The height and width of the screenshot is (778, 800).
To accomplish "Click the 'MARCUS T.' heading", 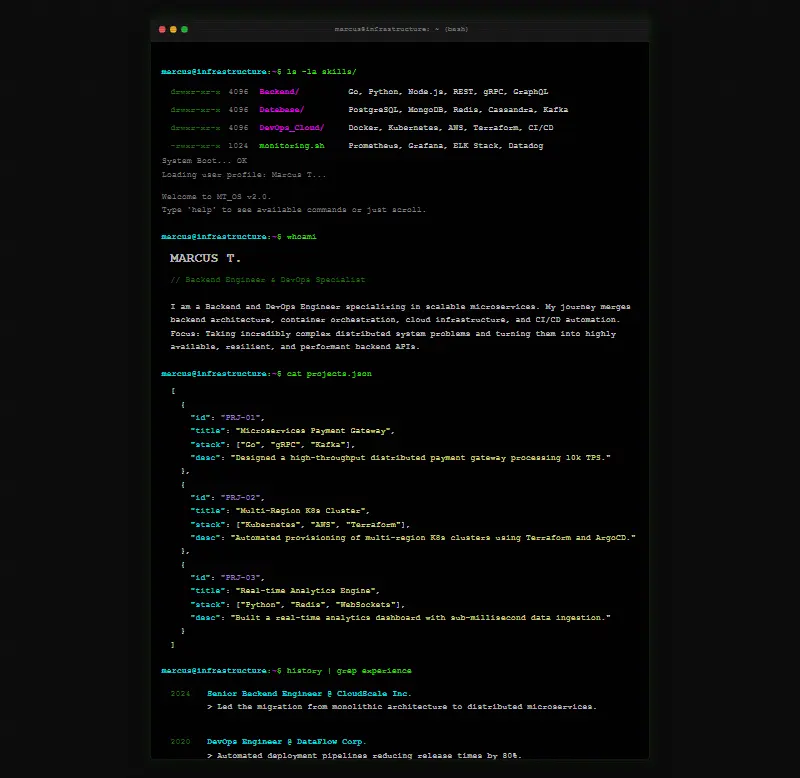I will pyautogui.click(x=205, y=258).
